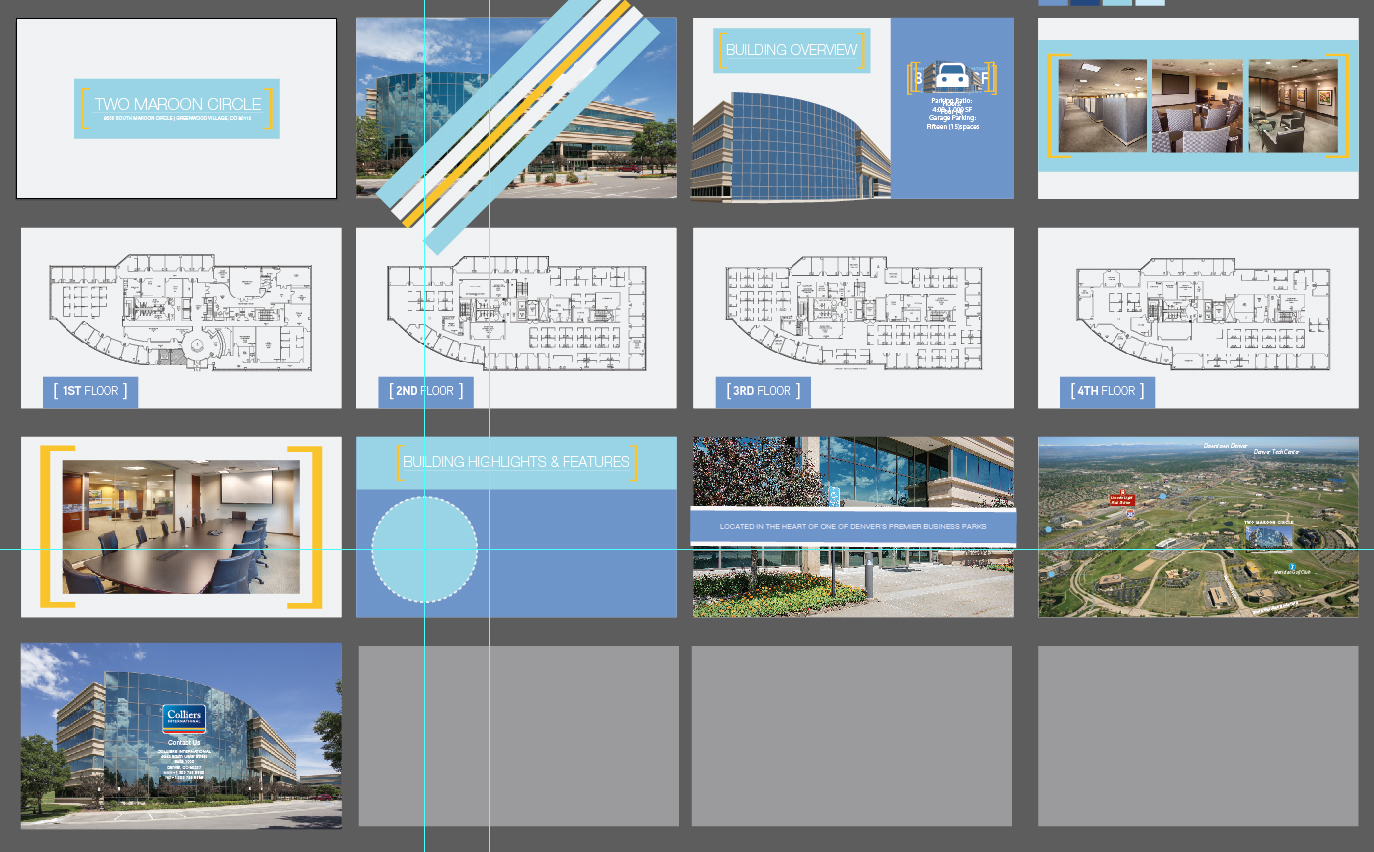Select the checkered-chairs meeting room photo
Image resolution: width=1374 pixels, height=852 pixels.
coord(1197,105)
